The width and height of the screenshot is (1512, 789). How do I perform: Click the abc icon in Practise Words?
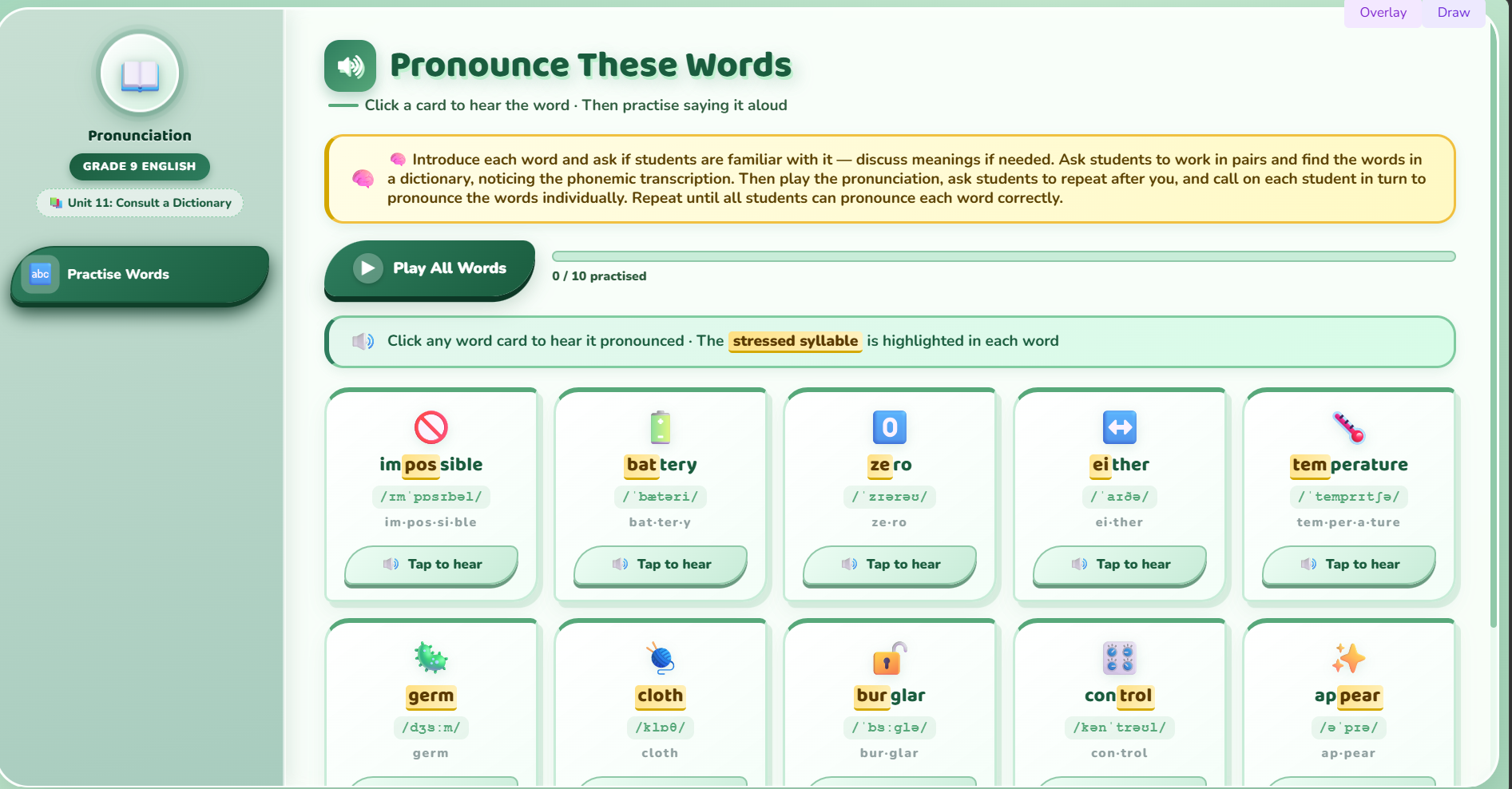point(40,274)
